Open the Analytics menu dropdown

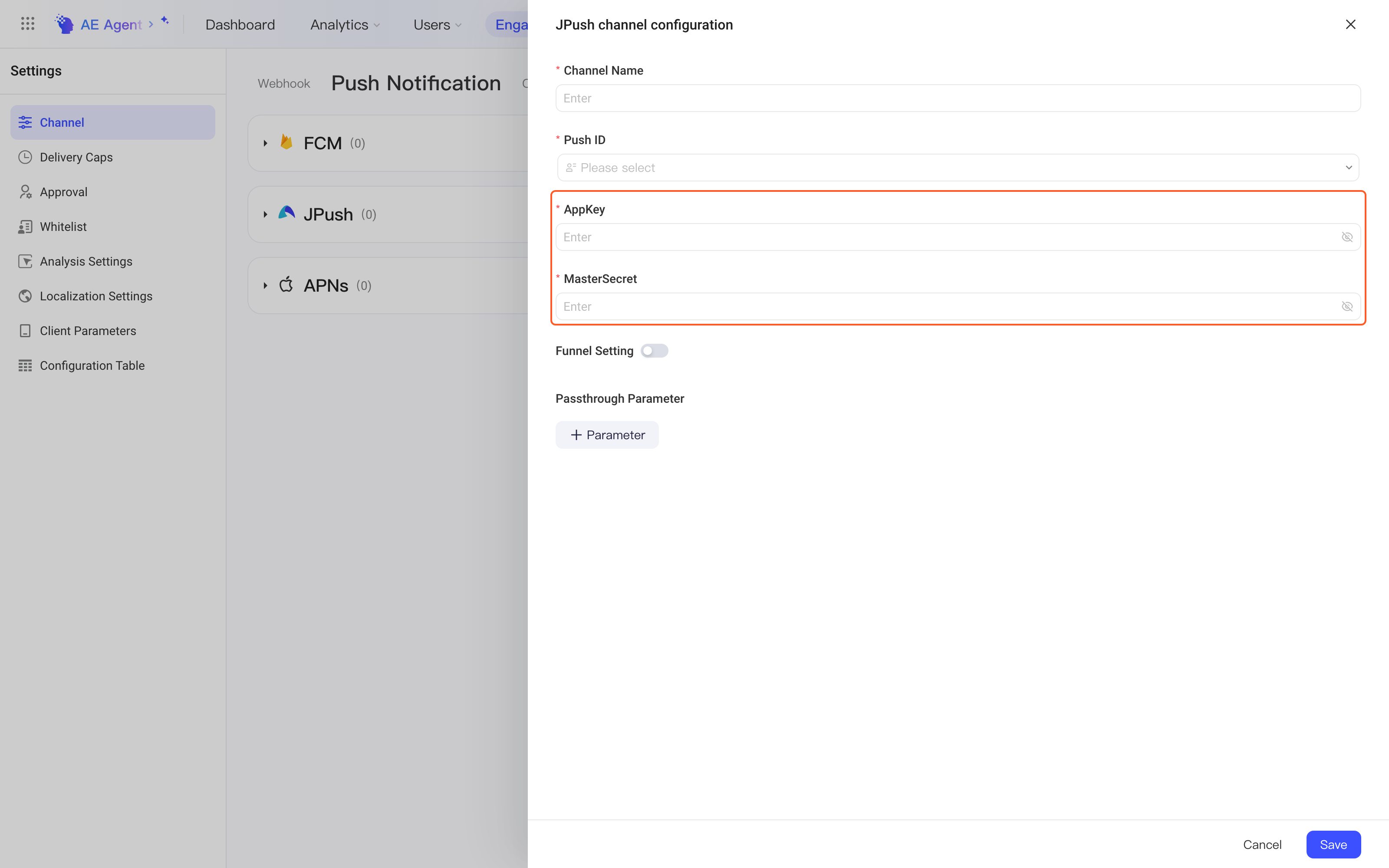(x=345, y=25)
